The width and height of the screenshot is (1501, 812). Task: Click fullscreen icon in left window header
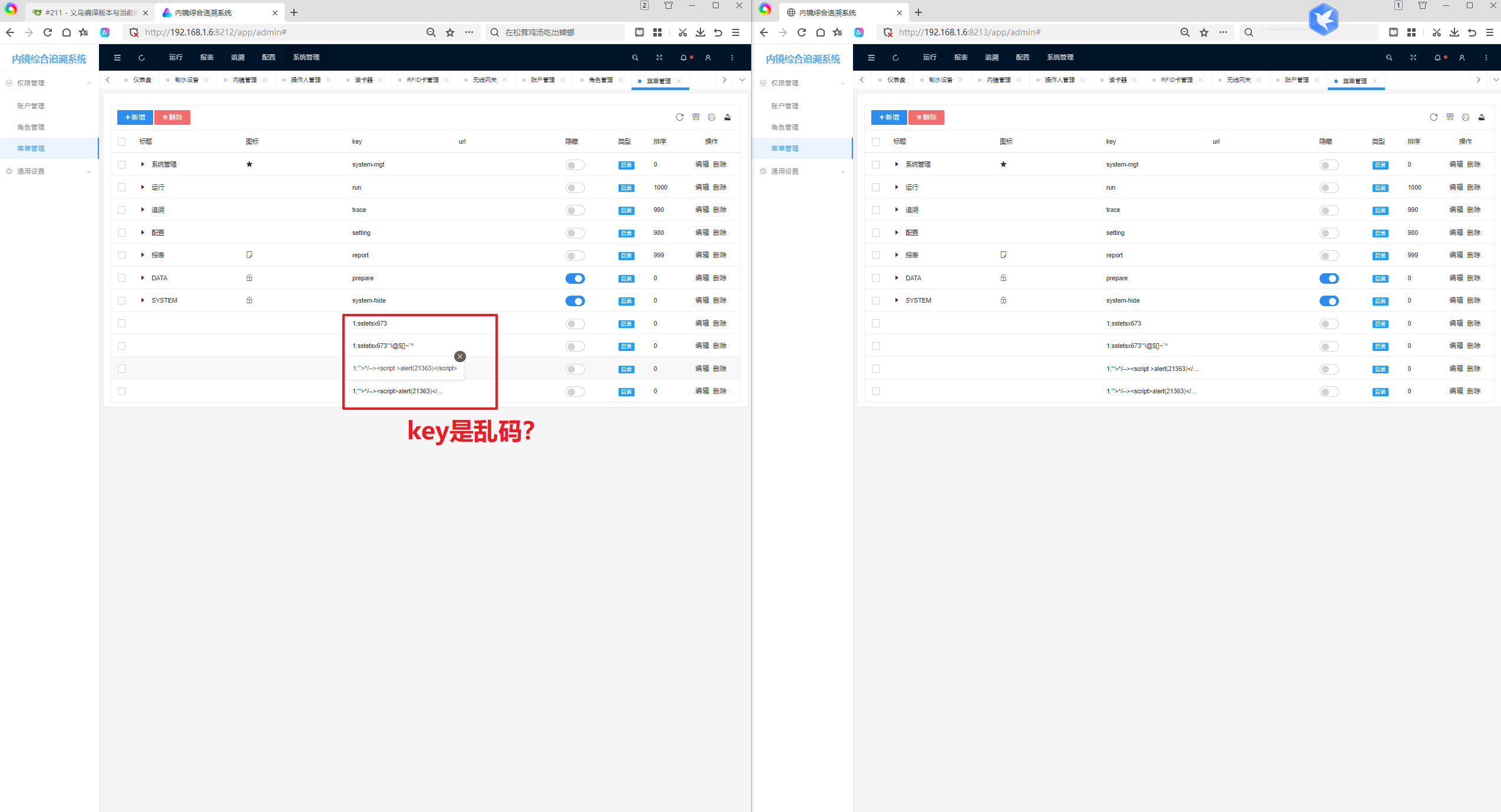tap(659, 58)
